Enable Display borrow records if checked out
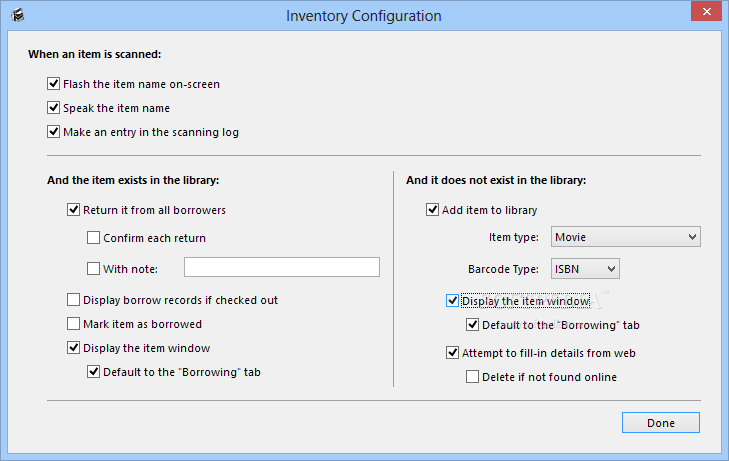The height and width of the screenshot is (461, 729). (73, 300)
